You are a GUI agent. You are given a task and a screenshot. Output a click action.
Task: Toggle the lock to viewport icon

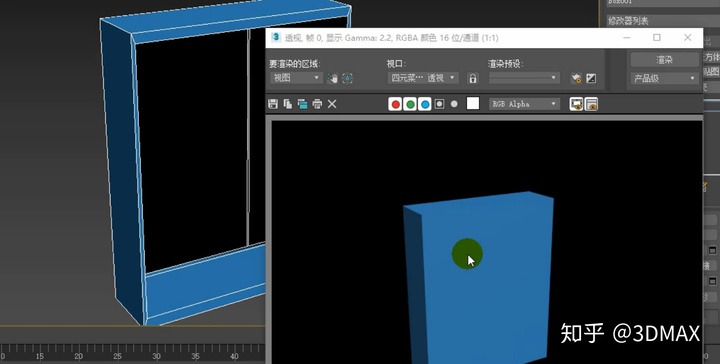472,78
